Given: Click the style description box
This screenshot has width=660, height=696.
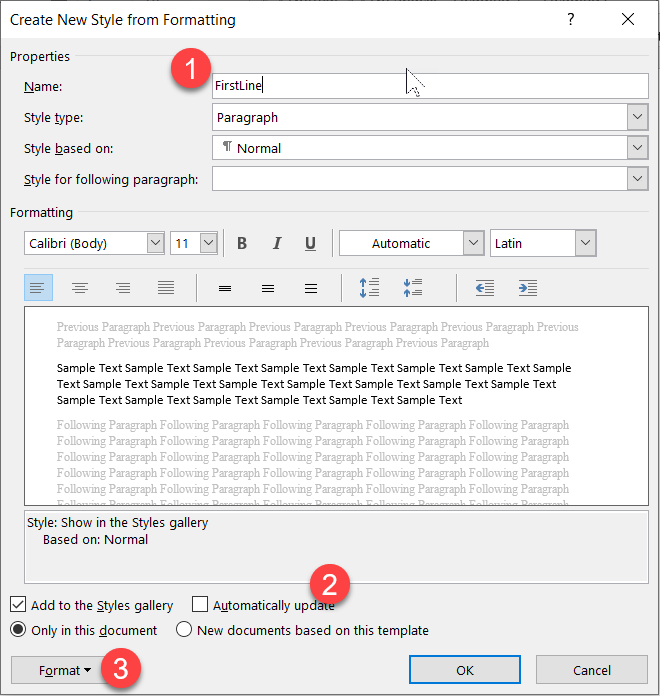Looking at the screenshot, I should [336, 547].
